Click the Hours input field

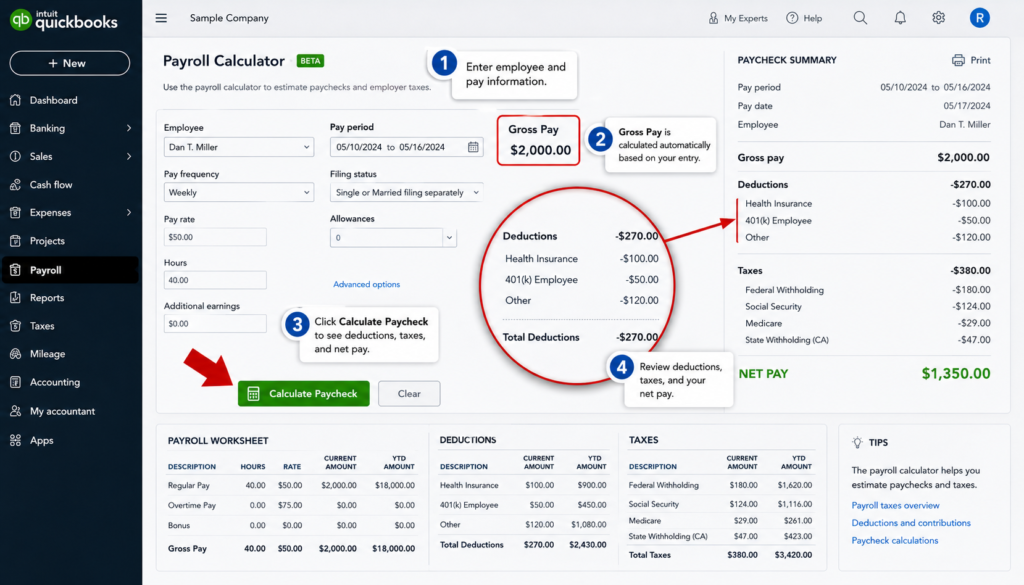[x=215, y=280]
